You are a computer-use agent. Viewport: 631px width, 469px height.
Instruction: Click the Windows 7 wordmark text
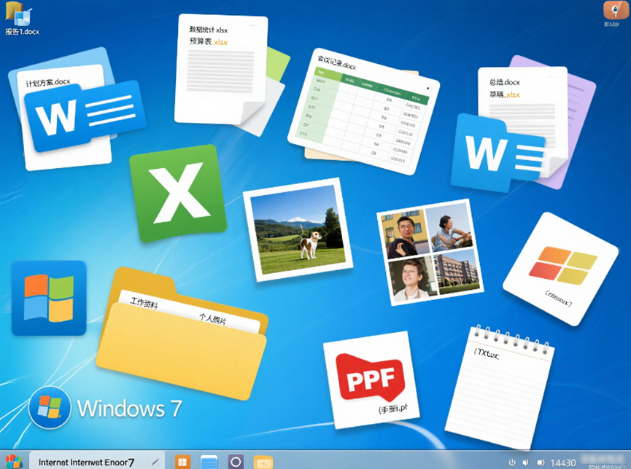pos(129,408)
